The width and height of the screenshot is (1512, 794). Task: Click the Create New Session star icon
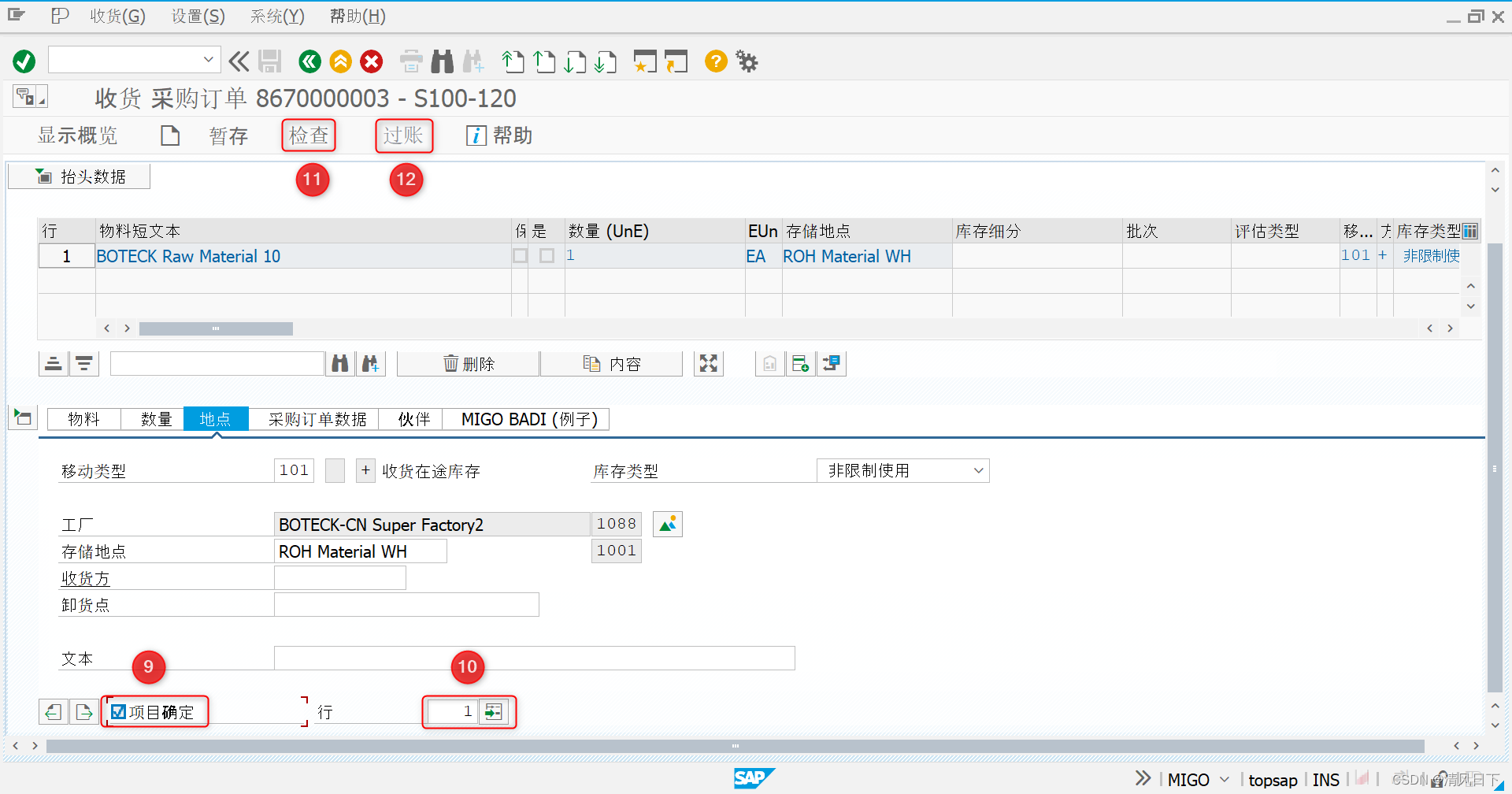[645, 61]
